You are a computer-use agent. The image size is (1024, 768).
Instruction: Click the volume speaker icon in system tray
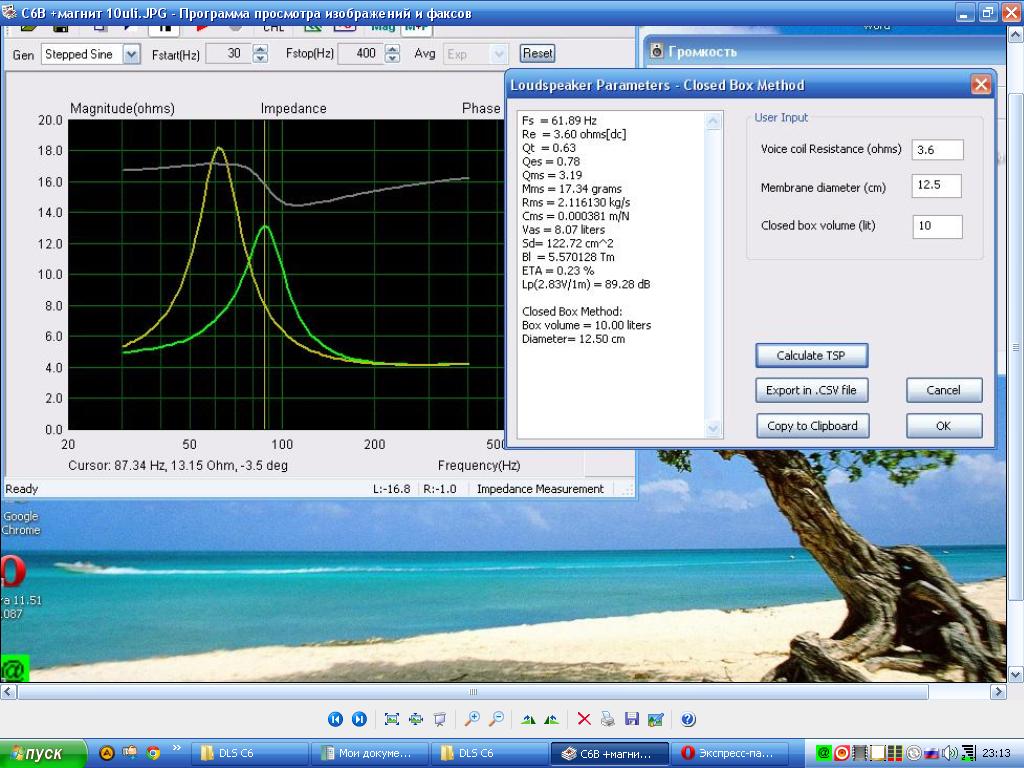(952, 753)
